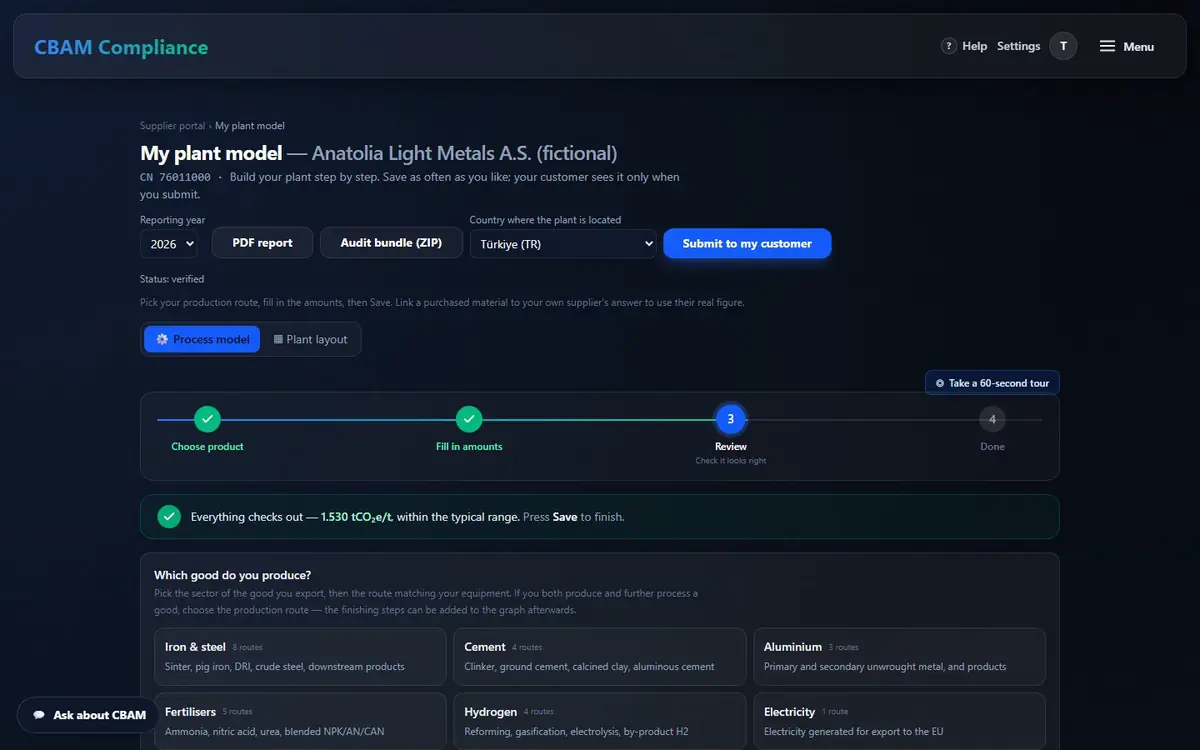Image resolution: width=1200 pixels, height=750 pixels.
Task: Open the Help link text
Action: [974, 46]
